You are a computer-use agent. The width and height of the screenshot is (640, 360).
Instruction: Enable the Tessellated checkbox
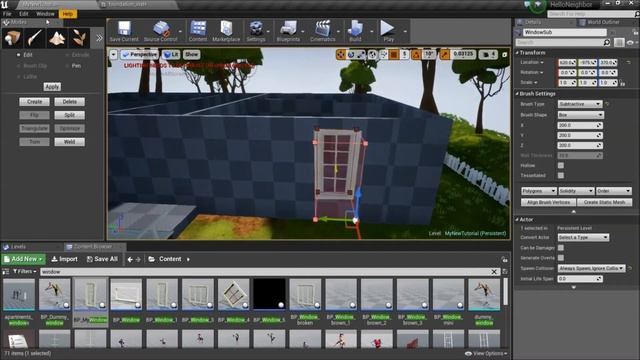click(561, 175)
